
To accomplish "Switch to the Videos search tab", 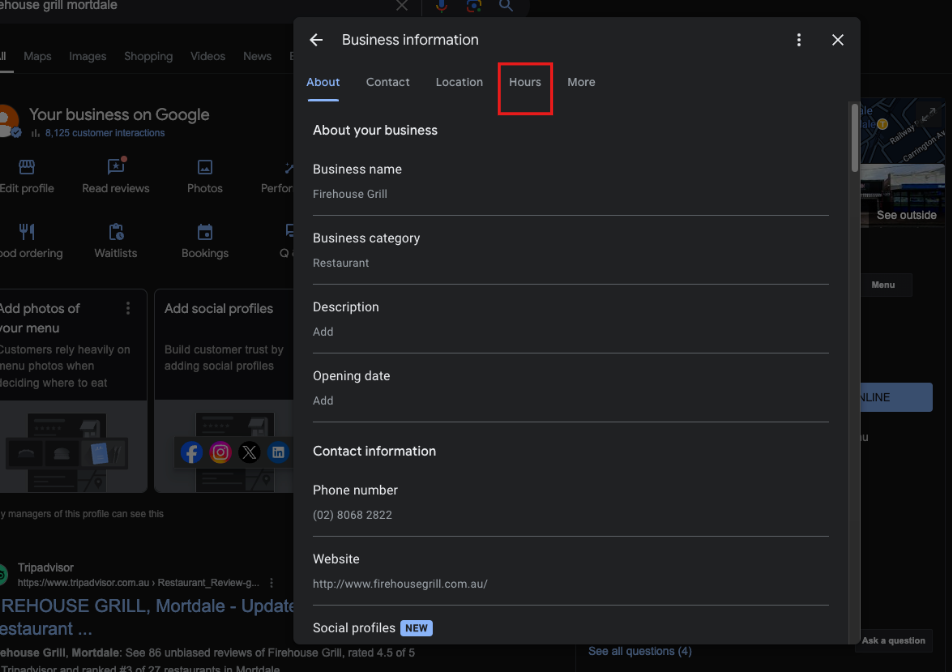I will [x=208, y=56].
